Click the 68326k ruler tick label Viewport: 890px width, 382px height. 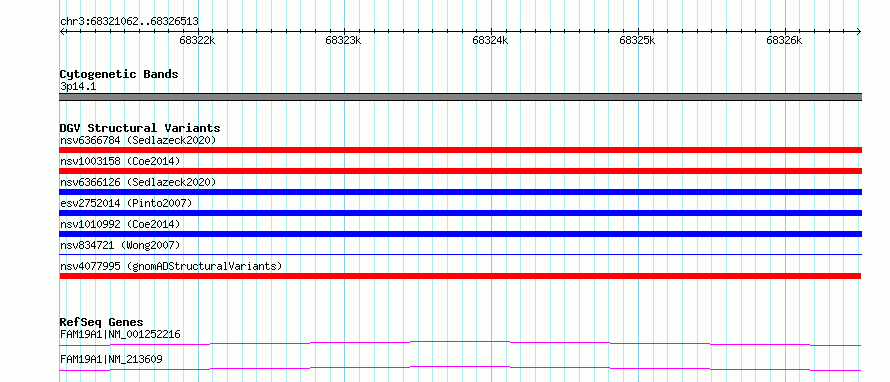click(x=784, y=40)
